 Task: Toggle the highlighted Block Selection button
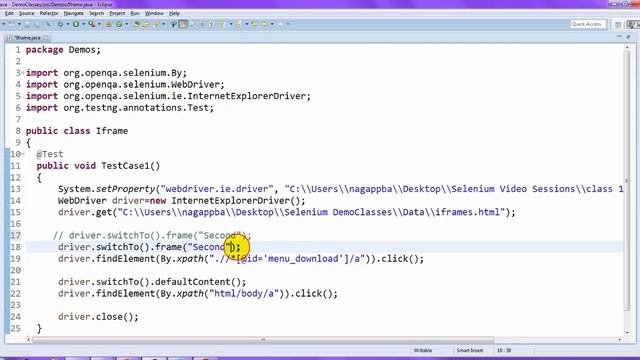(x=183, y=24)
